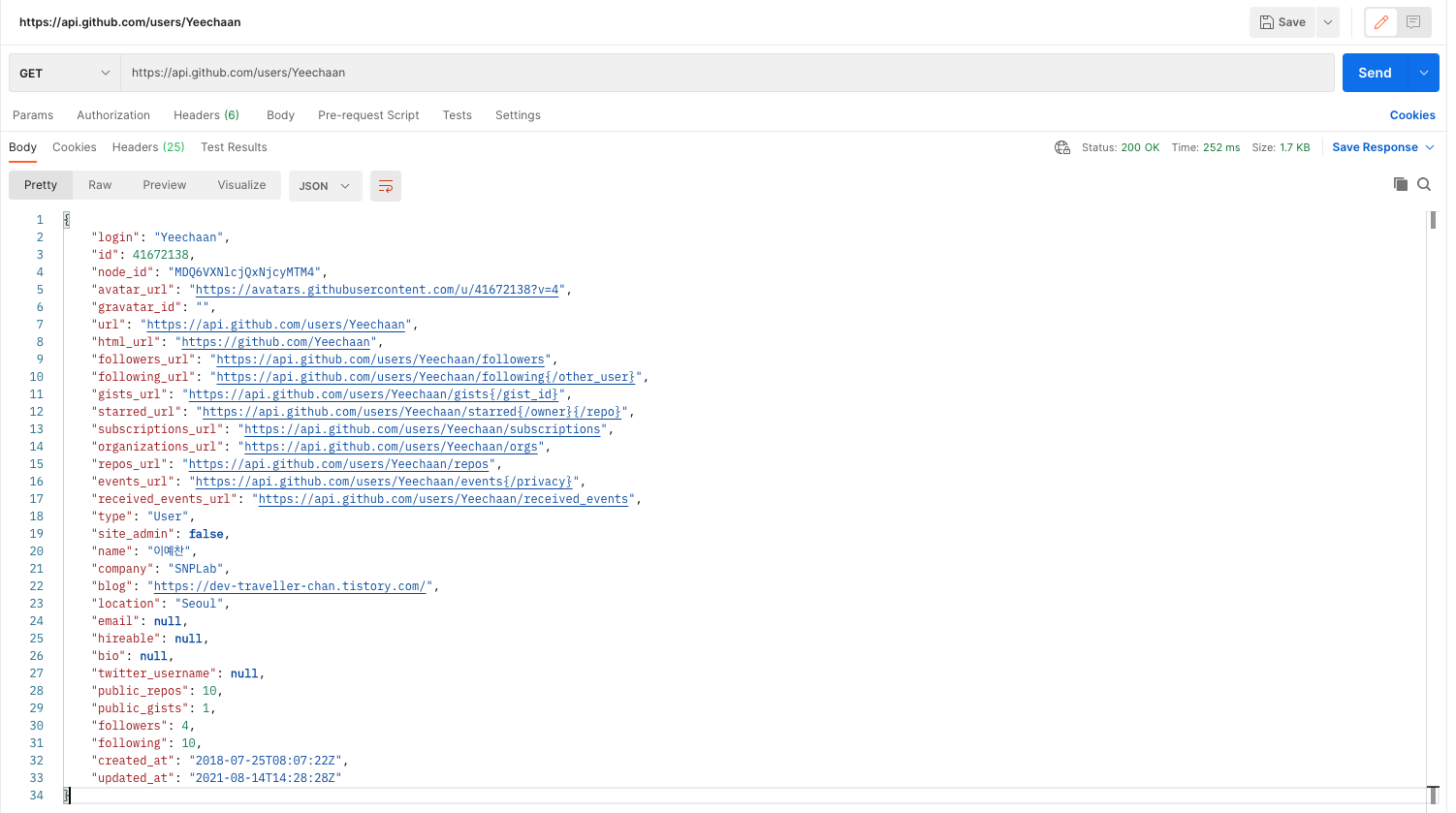Image resolution: width=1456 pixels, height=813 pixels.
Task: Click the created_at timestamp value
Action: point(266,761)
